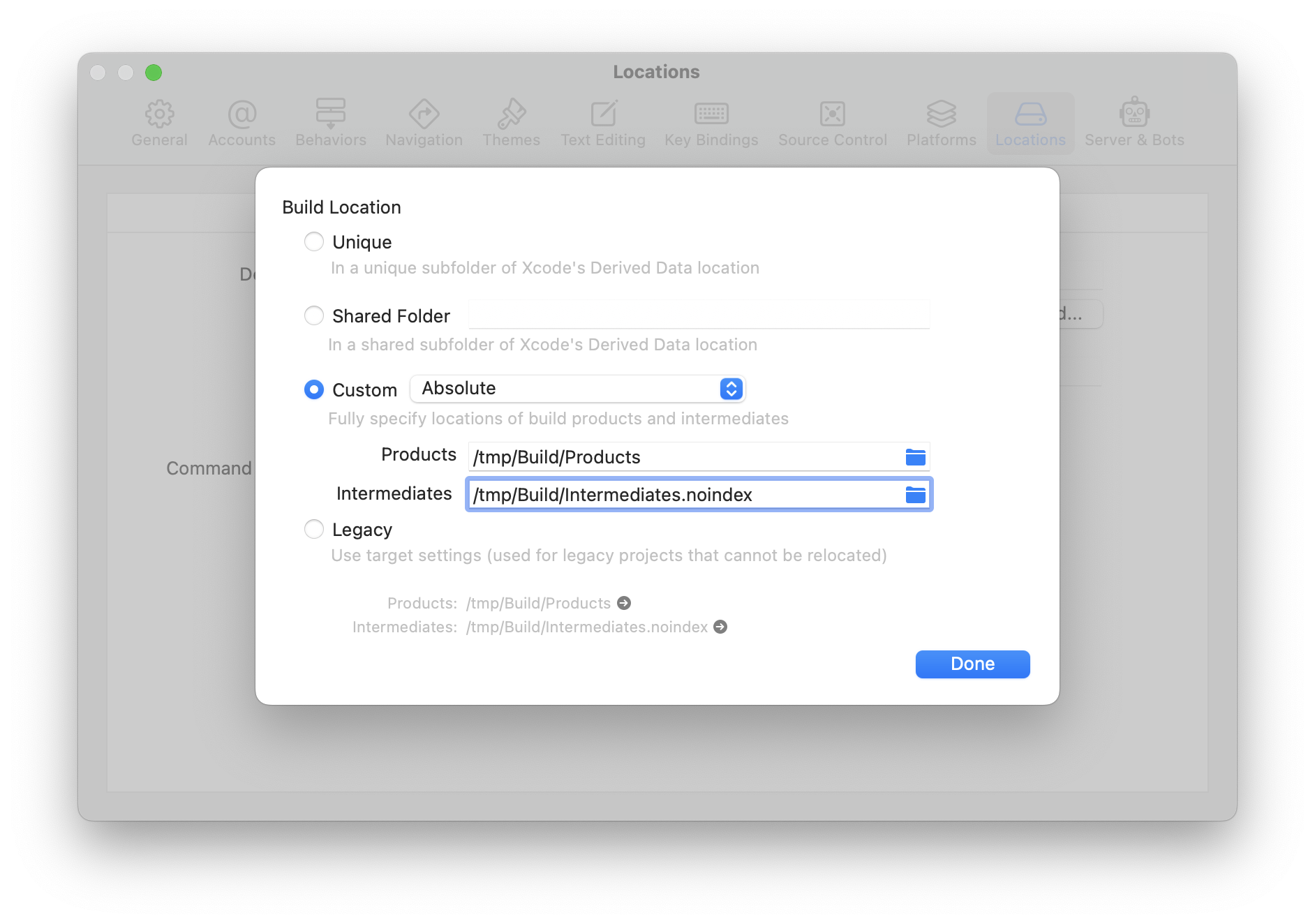Click the unique subfolder description text
This screenshot has height=924, width=1315.
point(545,268)
